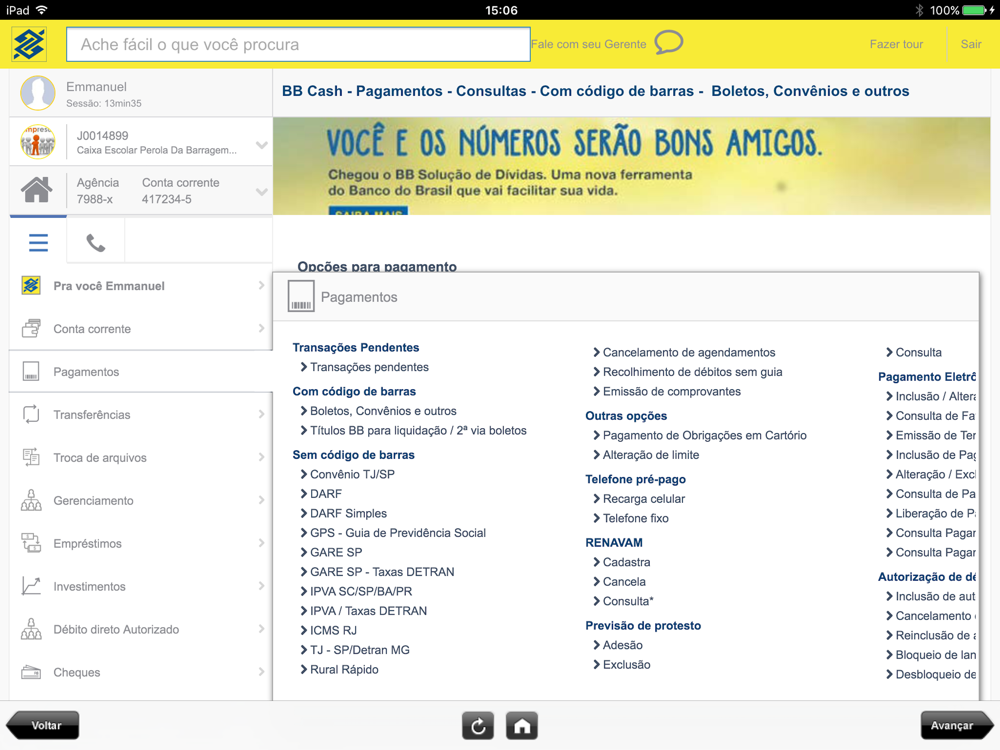Open the BB Solução de Dívidas banner

pos(631,166)
